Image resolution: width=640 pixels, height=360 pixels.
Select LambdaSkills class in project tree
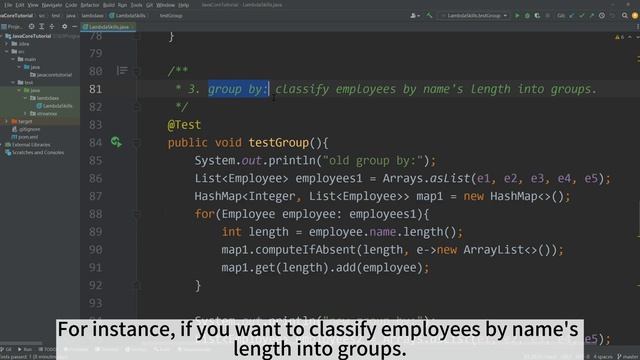(x=54, y=106)
